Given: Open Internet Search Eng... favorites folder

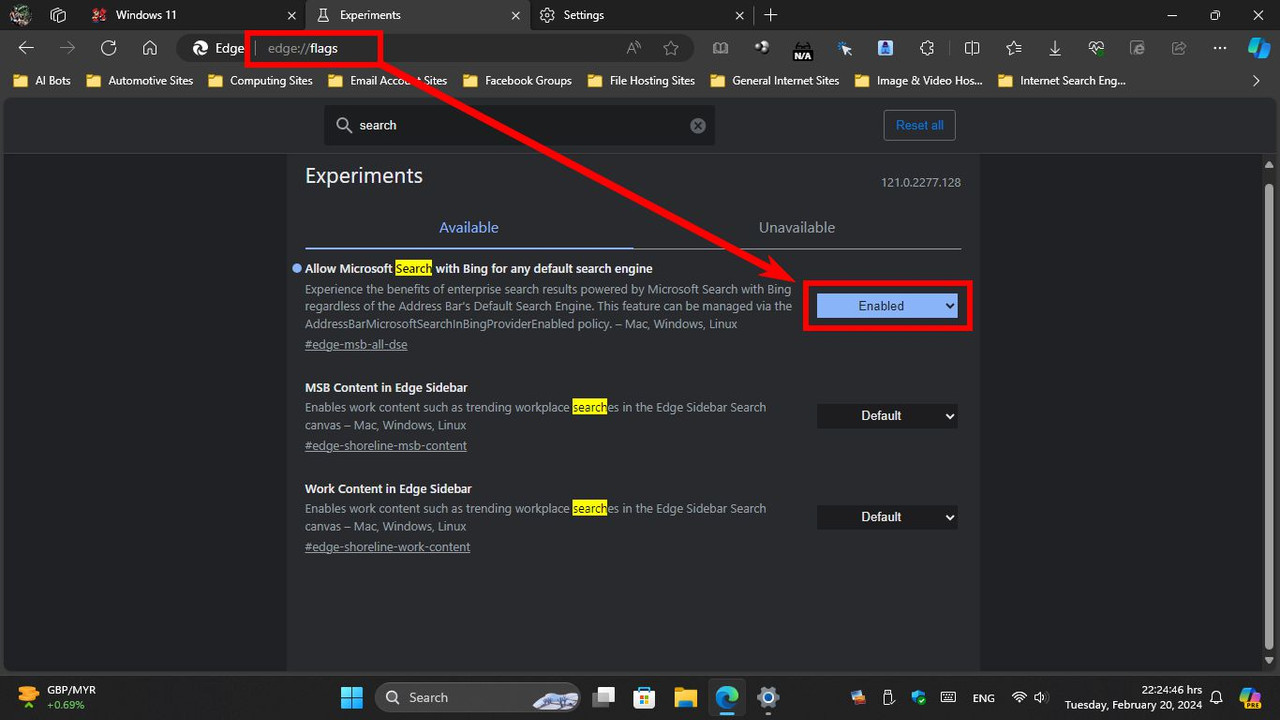Looking at the screenshot, I should [1062, 81].
